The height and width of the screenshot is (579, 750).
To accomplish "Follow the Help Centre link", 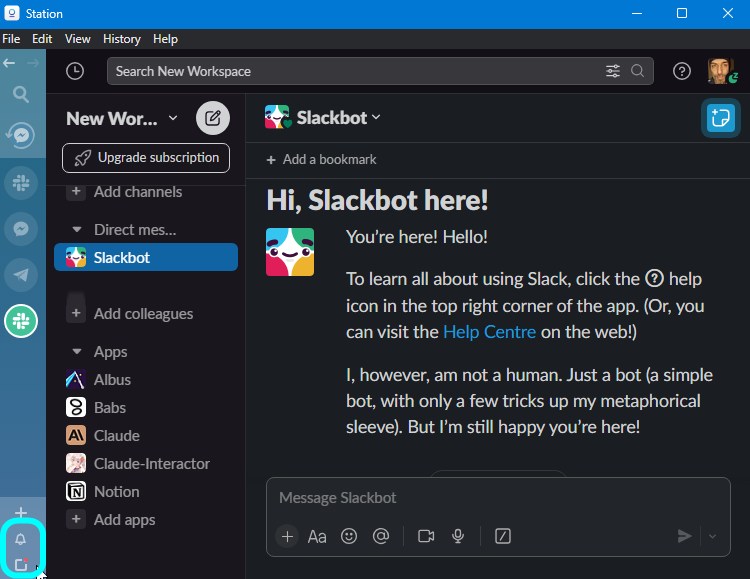I will 489,332.
